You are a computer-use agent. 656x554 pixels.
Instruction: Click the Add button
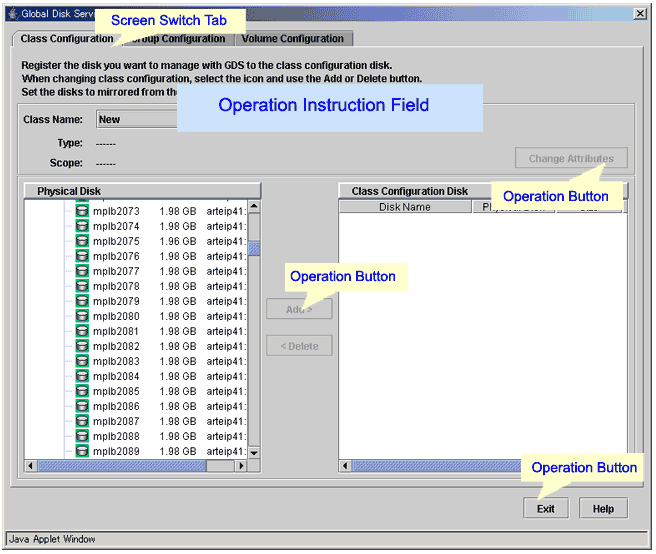299,310
